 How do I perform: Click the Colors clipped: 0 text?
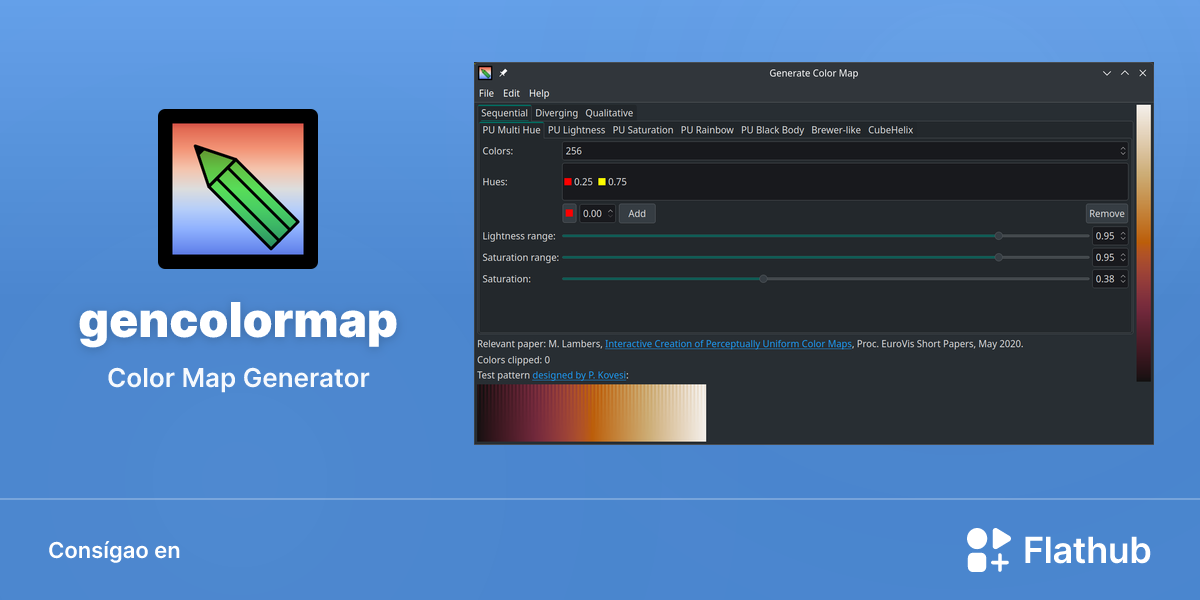point(514,359)
